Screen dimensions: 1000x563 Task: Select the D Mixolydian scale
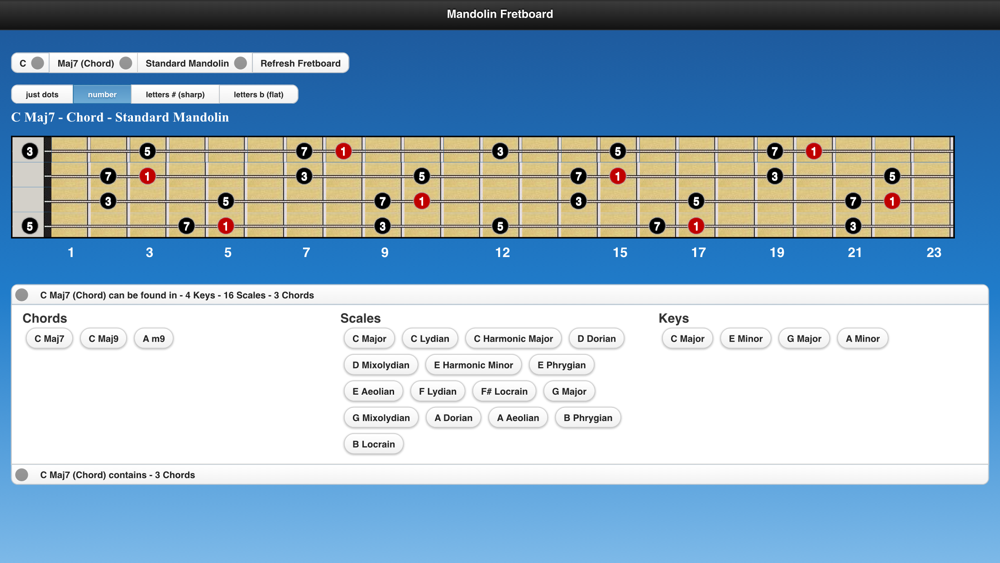coord(381,365)
